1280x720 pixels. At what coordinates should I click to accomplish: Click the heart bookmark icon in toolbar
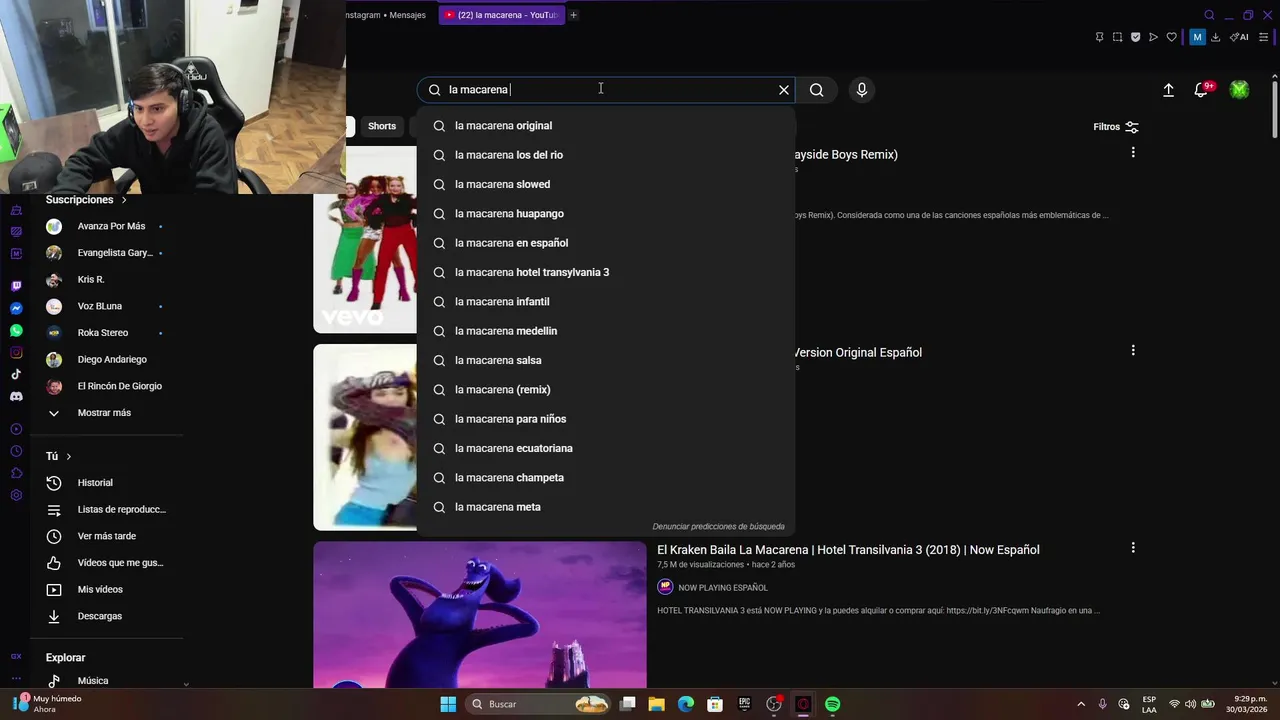1172,37
